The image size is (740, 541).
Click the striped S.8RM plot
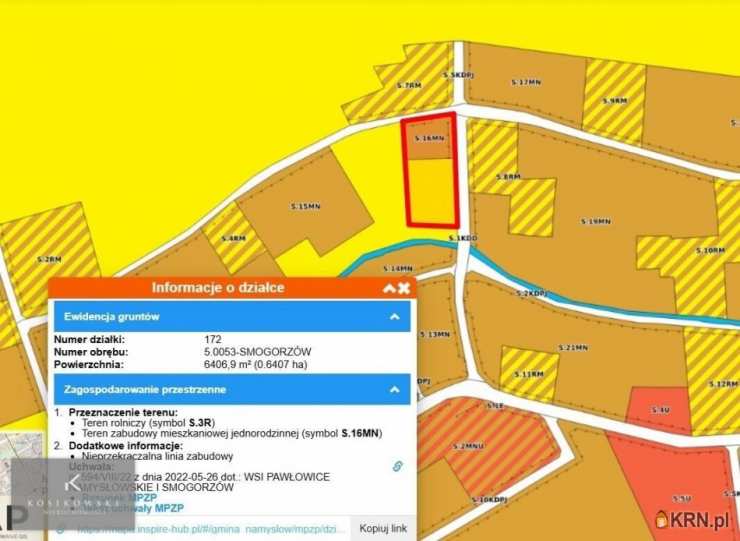[x=508, y=177]
